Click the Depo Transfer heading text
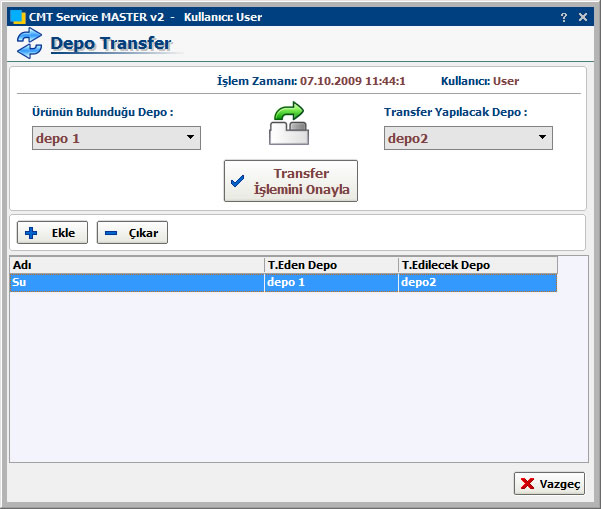Viewport: 601px width, 509px height. pos(110,44)
